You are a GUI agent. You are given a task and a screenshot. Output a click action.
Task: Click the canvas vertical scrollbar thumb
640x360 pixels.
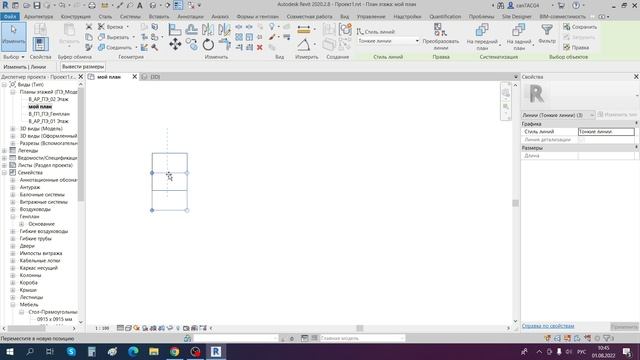(x=516, y=203)
